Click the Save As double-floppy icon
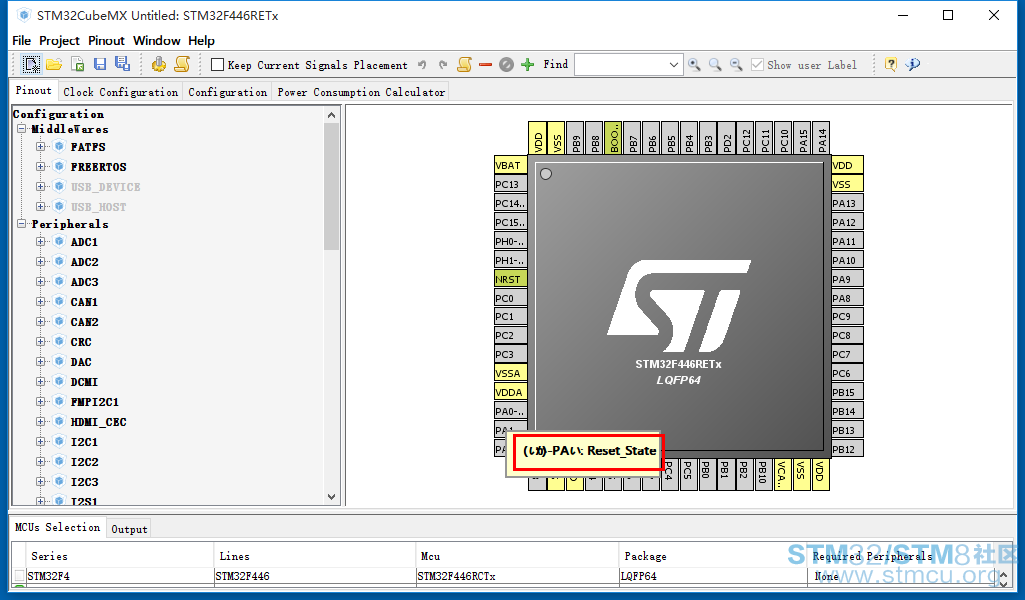1025x600 pixels. point(122,63)
